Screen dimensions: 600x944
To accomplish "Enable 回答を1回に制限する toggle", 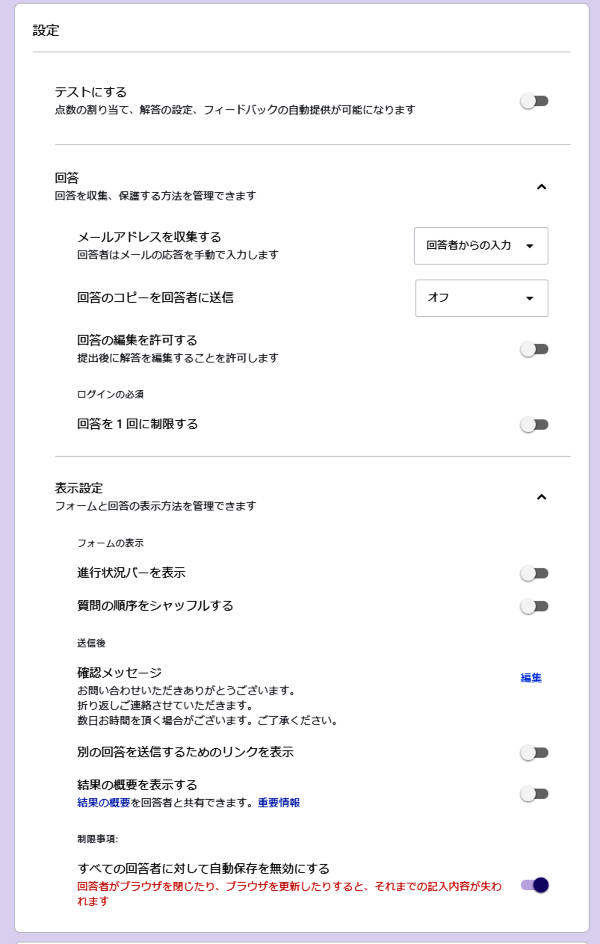I will [534, 424].
